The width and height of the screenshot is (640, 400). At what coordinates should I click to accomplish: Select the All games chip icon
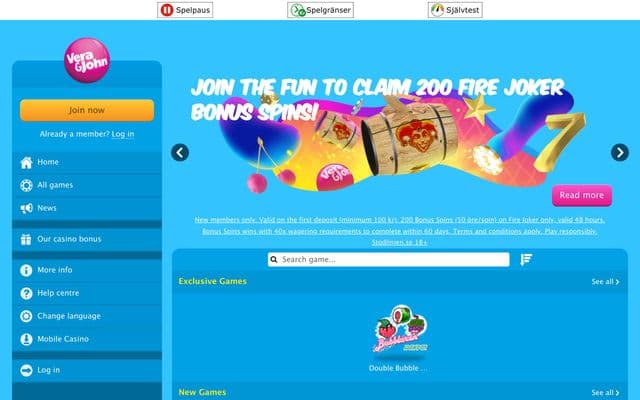coord(26,185)
